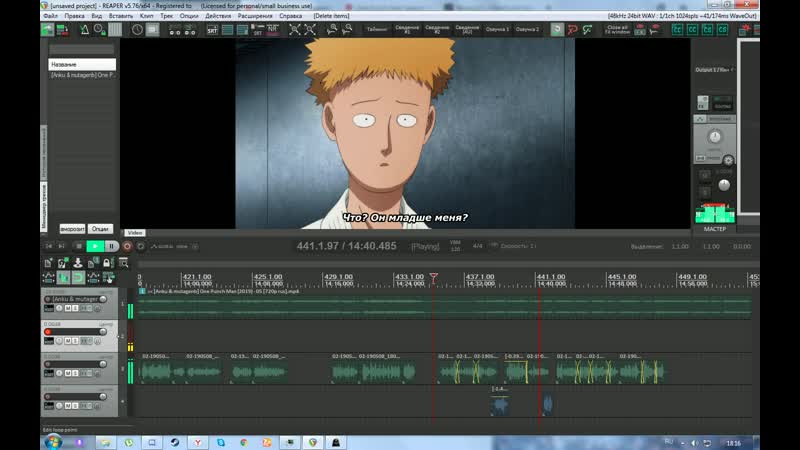Click the first green lines list icon after SRT
The image size is (800, 450).
click(228, 30)
